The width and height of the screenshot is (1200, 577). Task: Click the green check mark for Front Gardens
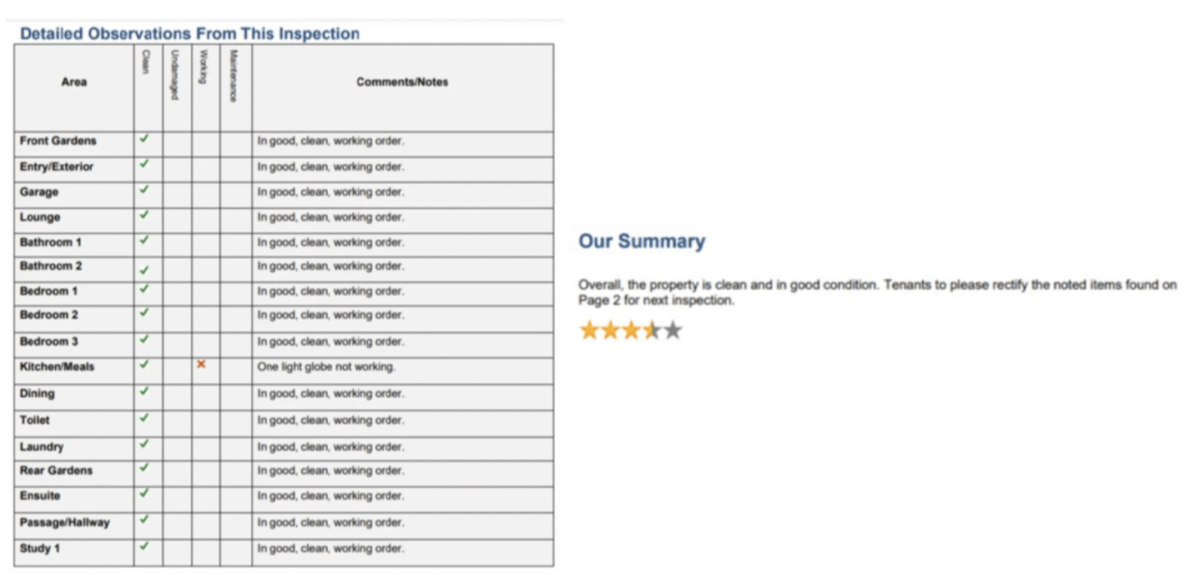click(144, 139)
